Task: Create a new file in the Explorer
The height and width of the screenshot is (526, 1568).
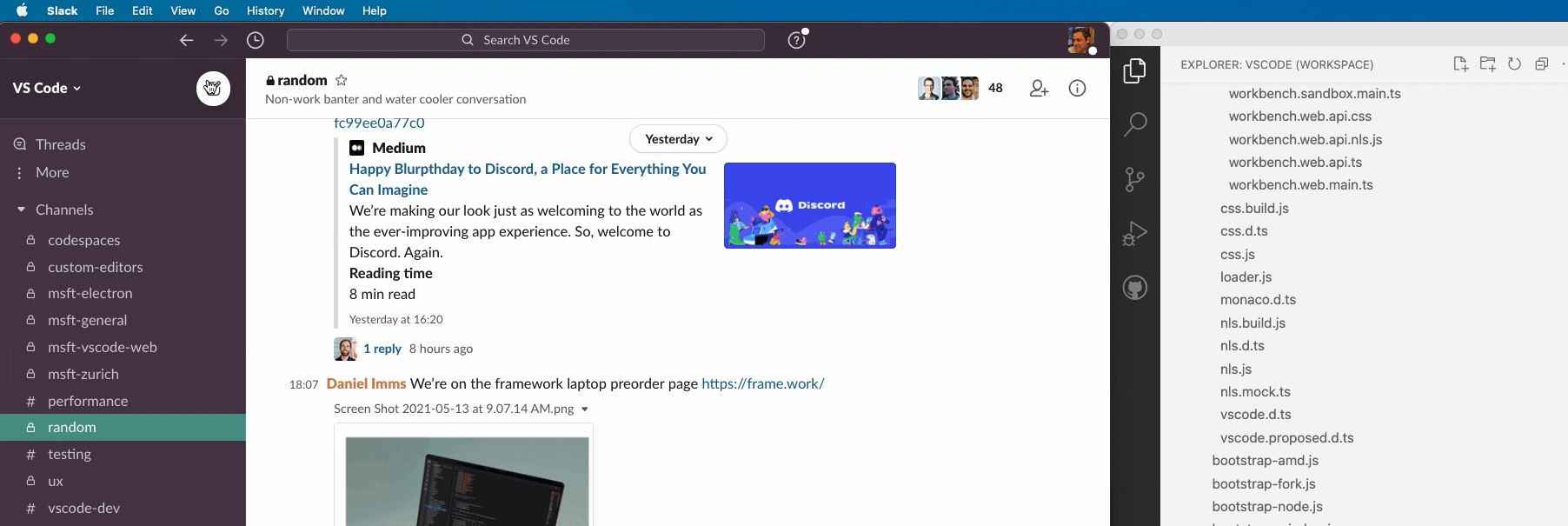Action: click(x=1460, y=64)
